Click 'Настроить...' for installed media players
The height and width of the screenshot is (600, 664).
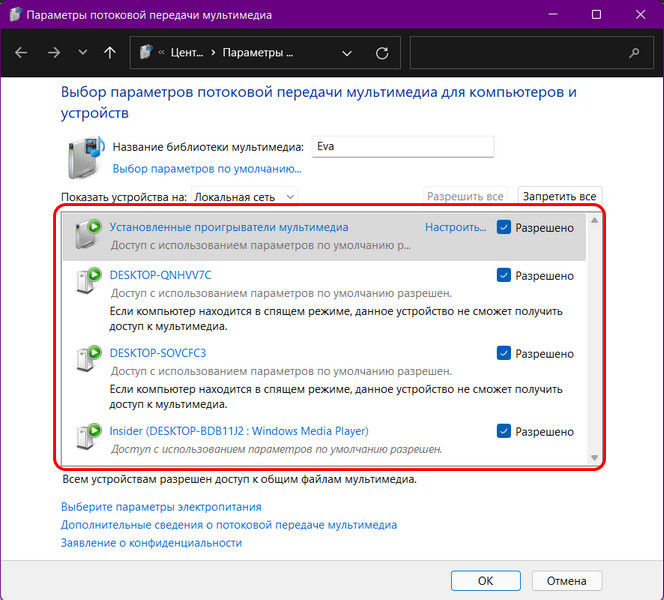[x=456, y=227]
